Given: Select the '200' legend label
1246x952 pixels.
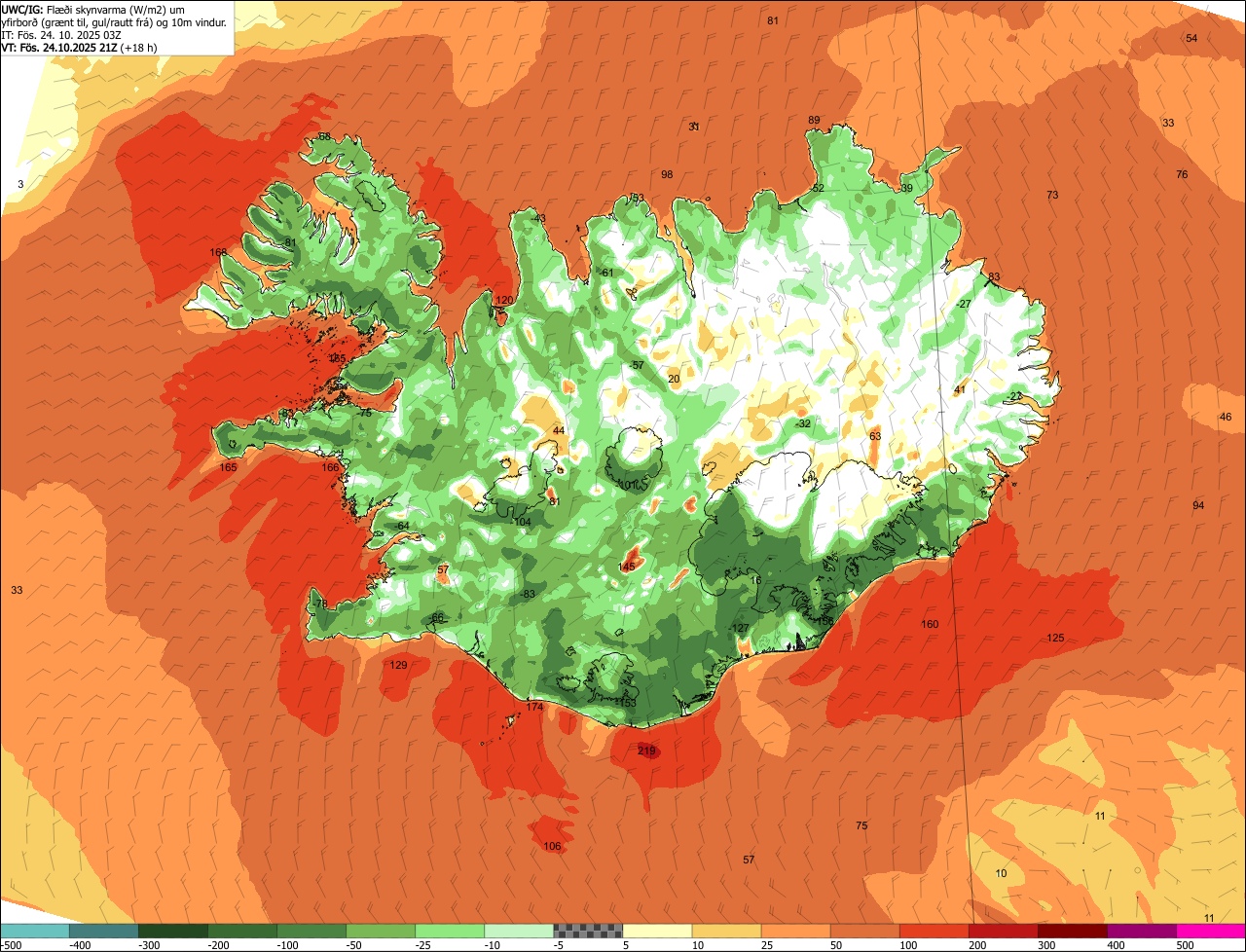Looking at the screenshot, I should [978, 944].
